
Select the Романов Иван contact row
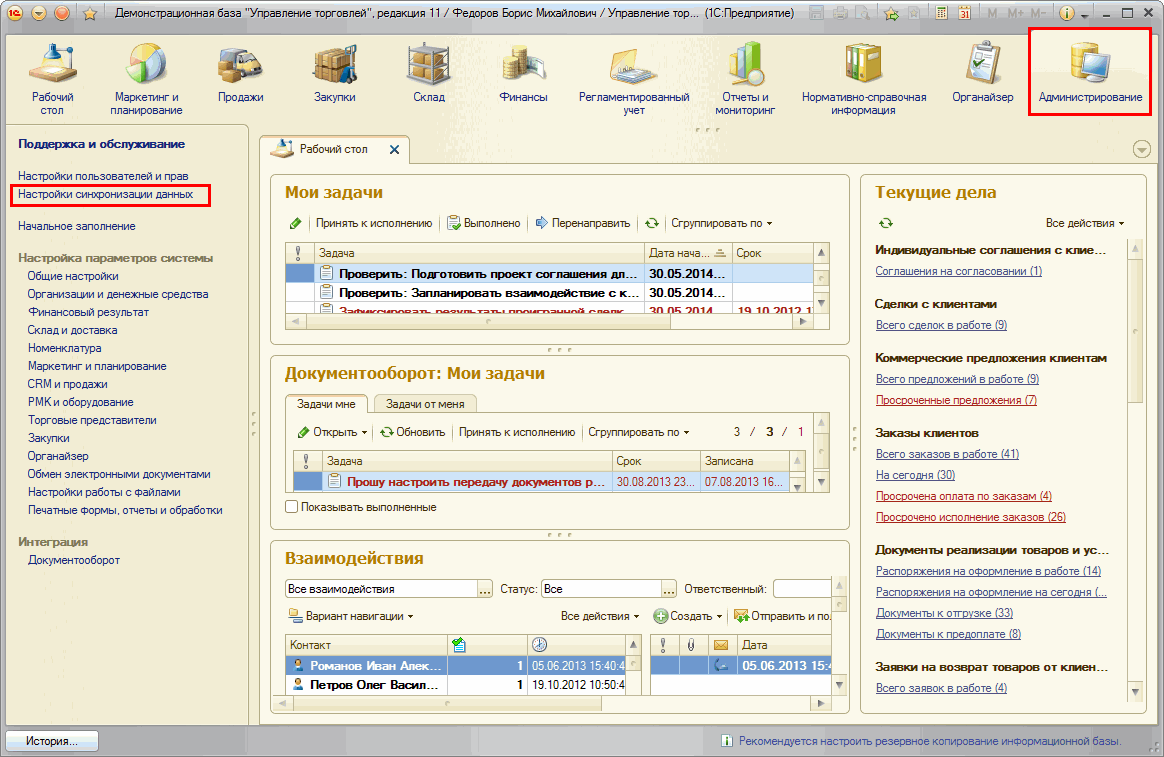click(x=454, y=665)
